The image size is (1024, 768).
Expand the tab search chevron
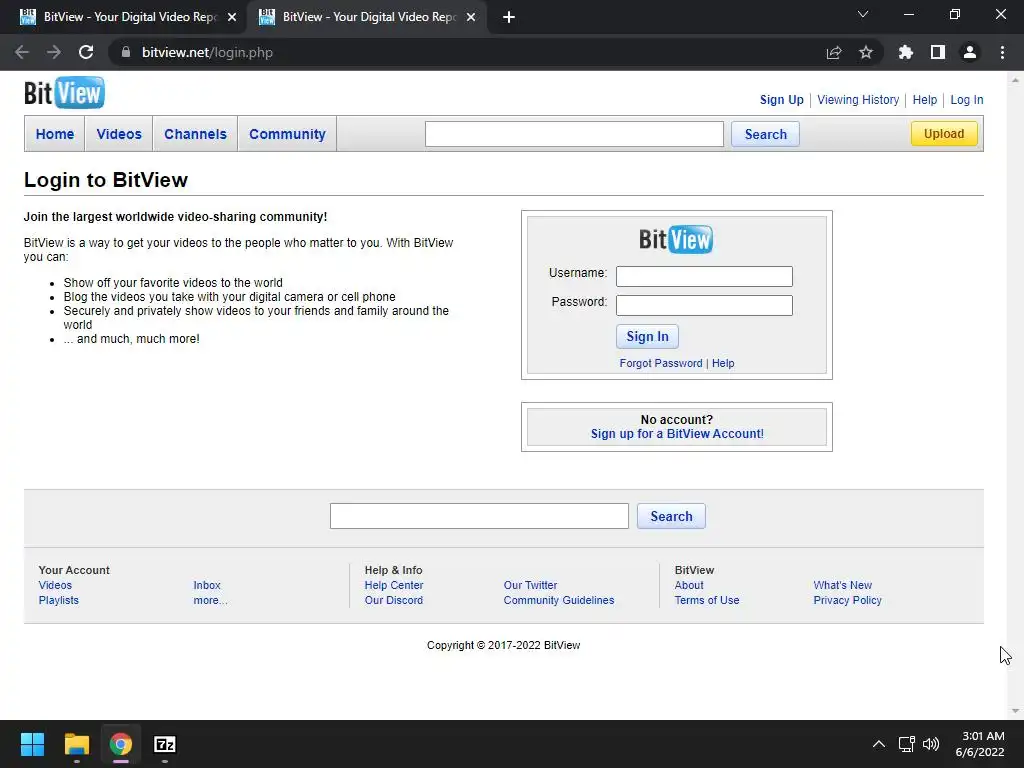[x=863, y=14]
